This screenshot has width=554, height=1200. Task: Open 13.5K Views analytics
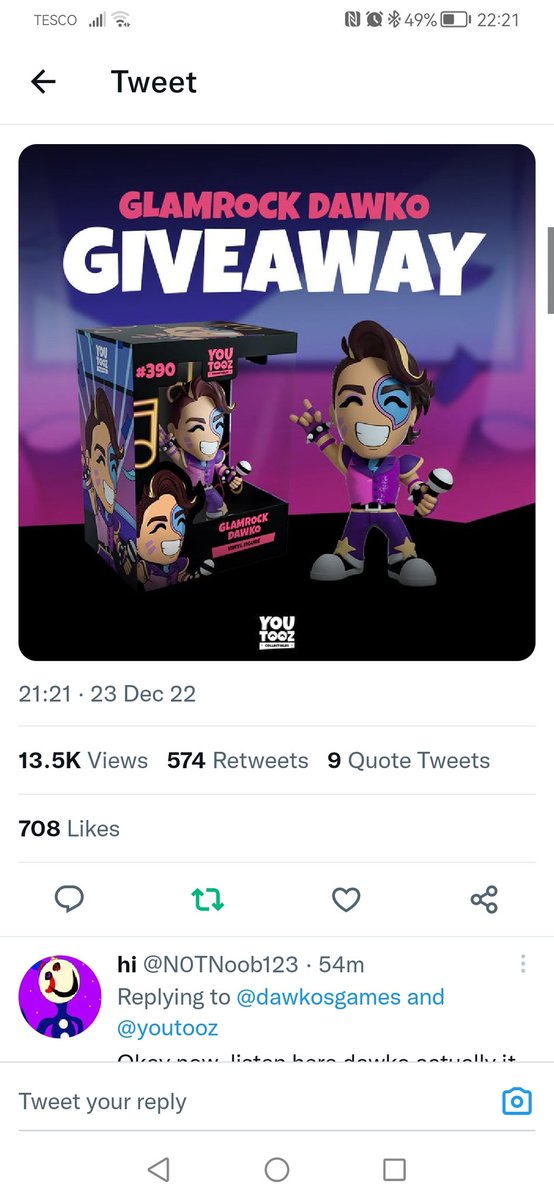[x=83, y=761]
